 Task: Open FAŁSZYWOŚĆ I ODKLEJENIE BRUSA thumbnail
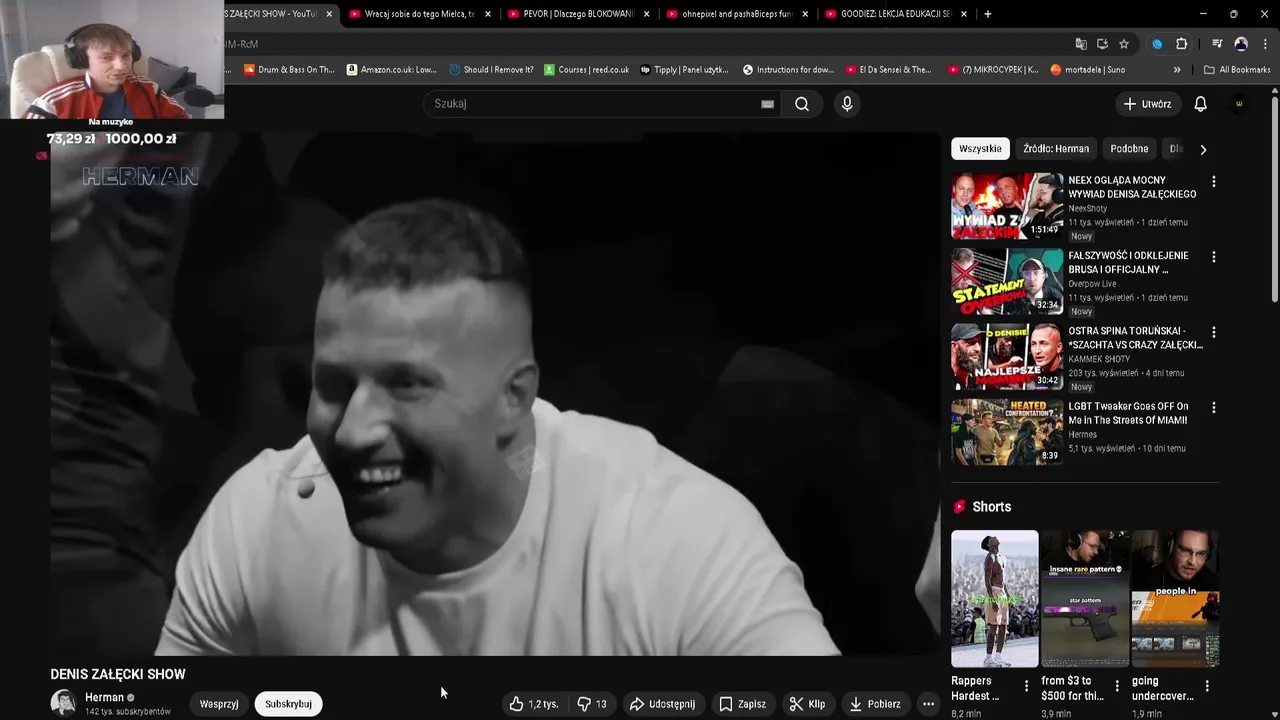point(1007,282)
